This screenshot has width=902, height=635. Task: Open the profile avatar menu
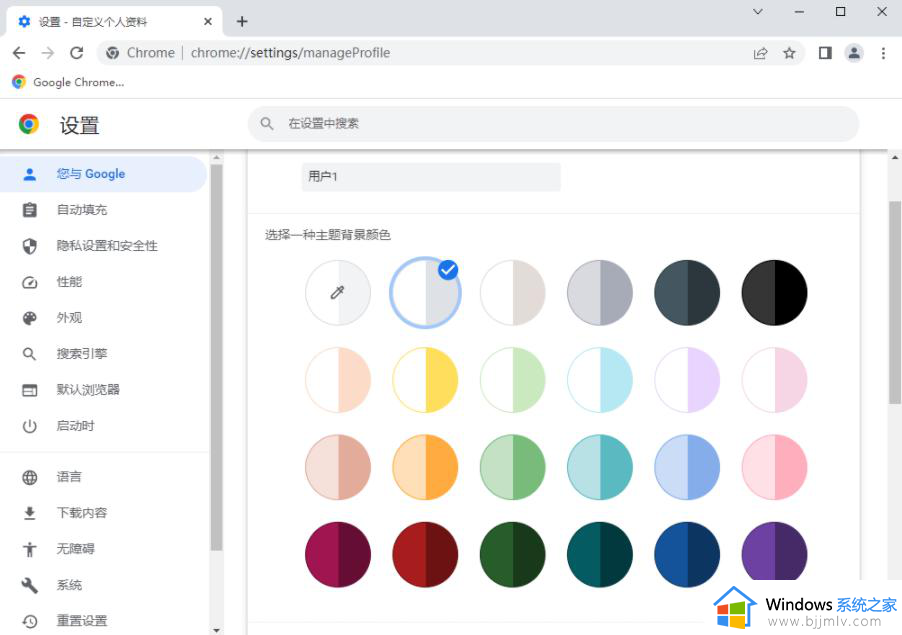point(854,53)
